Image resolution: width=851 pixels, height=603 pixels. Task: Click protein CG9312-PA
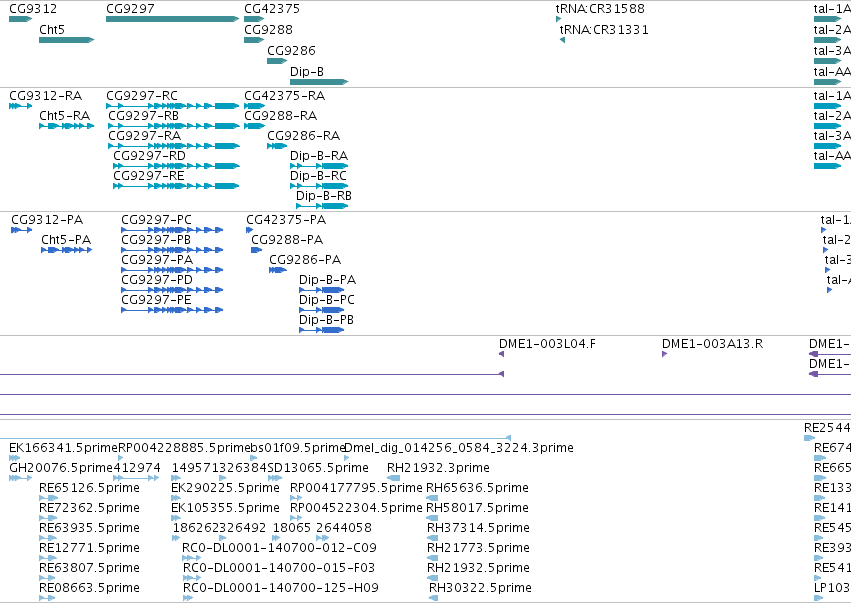[x=47, y=220]
